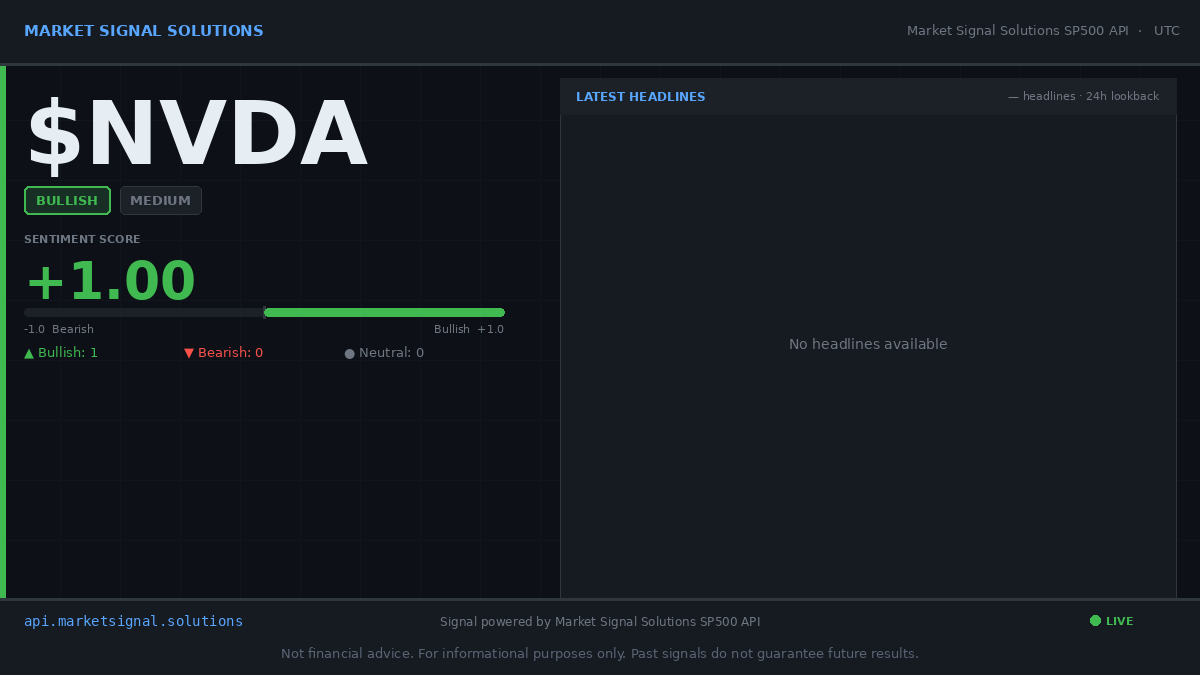Open the api.marketsignal.solutions link
Image resolution: width=1200 pixels, height=675 pixels.
[x=134, y=621]
